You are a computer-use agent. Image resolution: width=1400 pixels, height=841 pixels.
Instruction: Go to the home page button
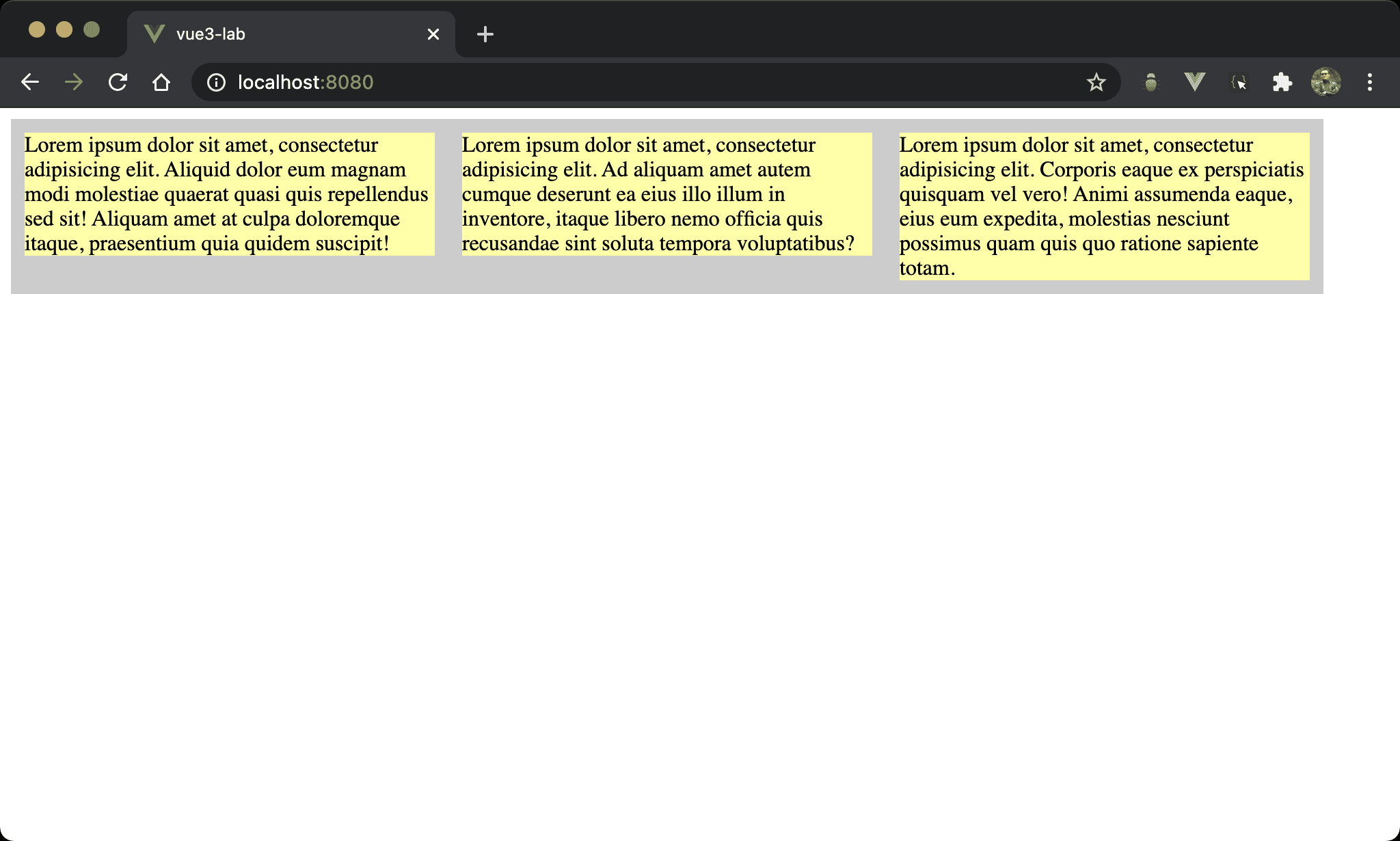pos(161,83)
